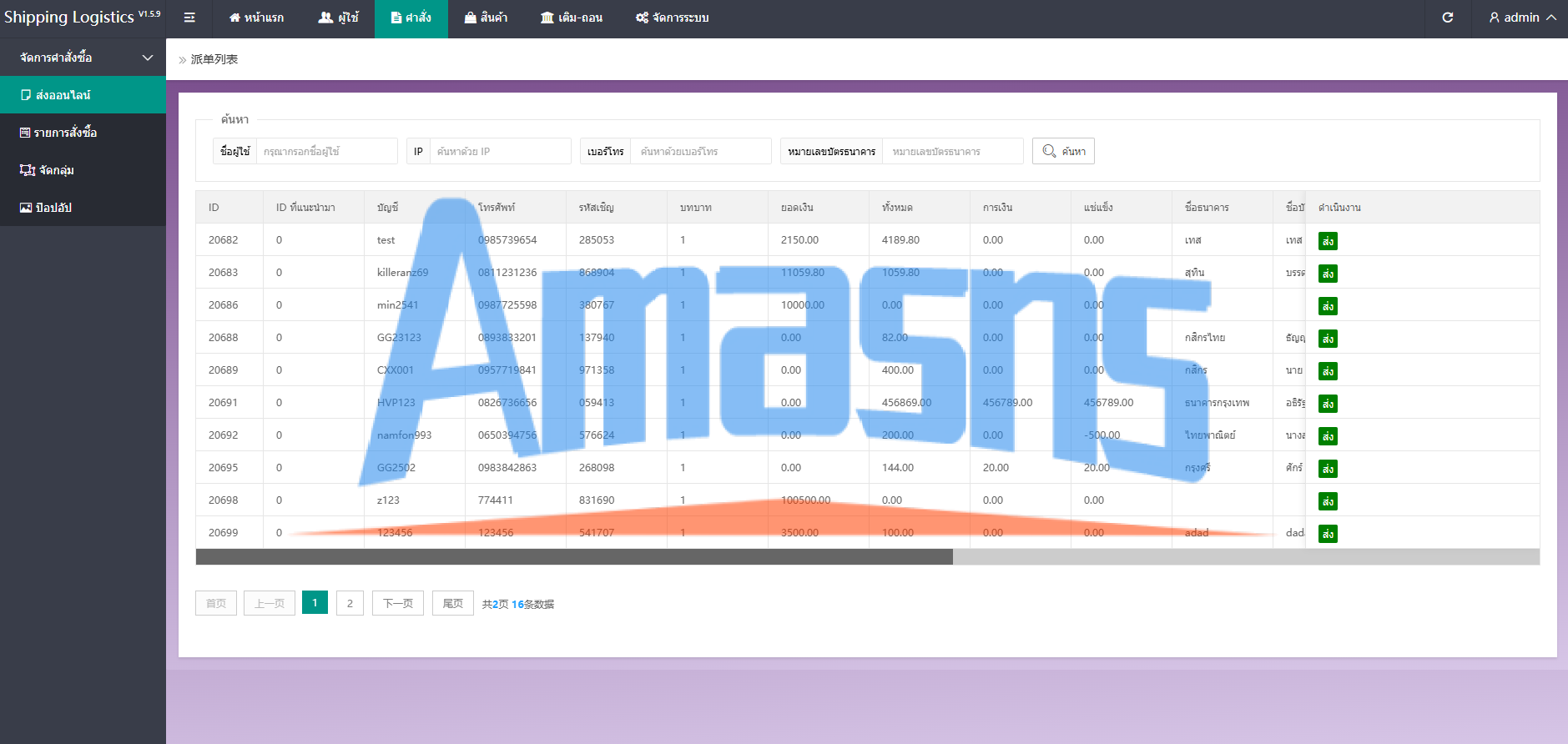This screenshot has width=1568, height=744.
Task: Select pagination page 1
Action: (315, 602)
